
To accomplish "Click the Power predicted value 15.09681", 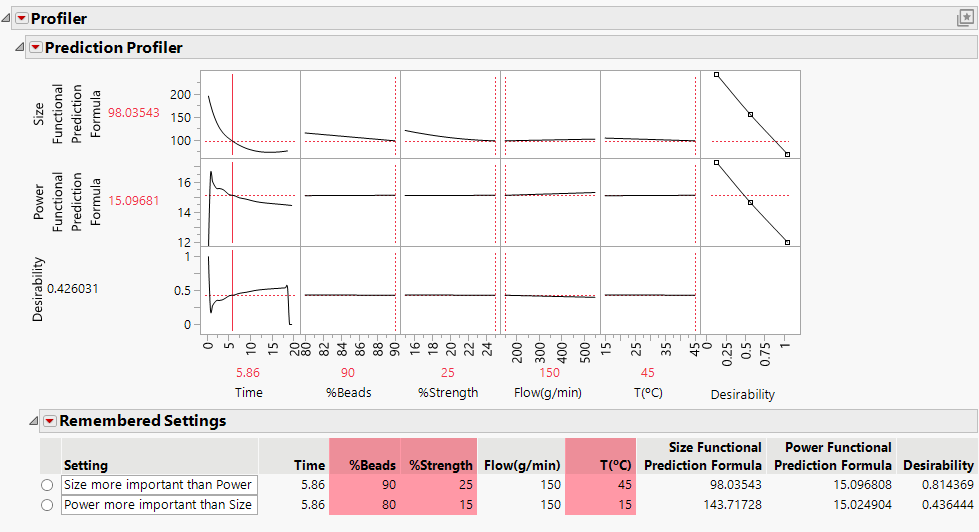I will coord(134,201).
